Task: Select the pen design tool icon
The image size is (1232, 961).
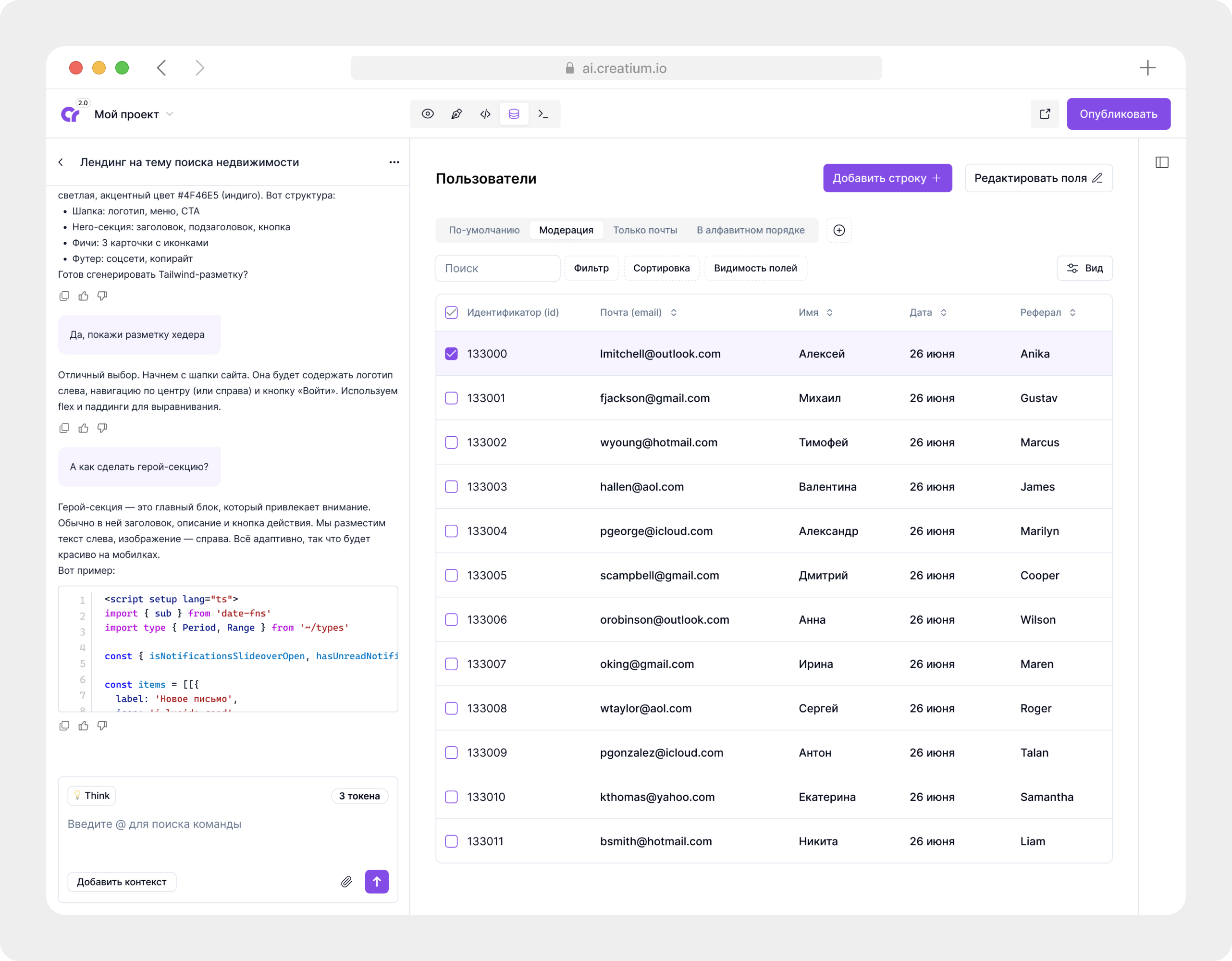Action: coord(456,114)
